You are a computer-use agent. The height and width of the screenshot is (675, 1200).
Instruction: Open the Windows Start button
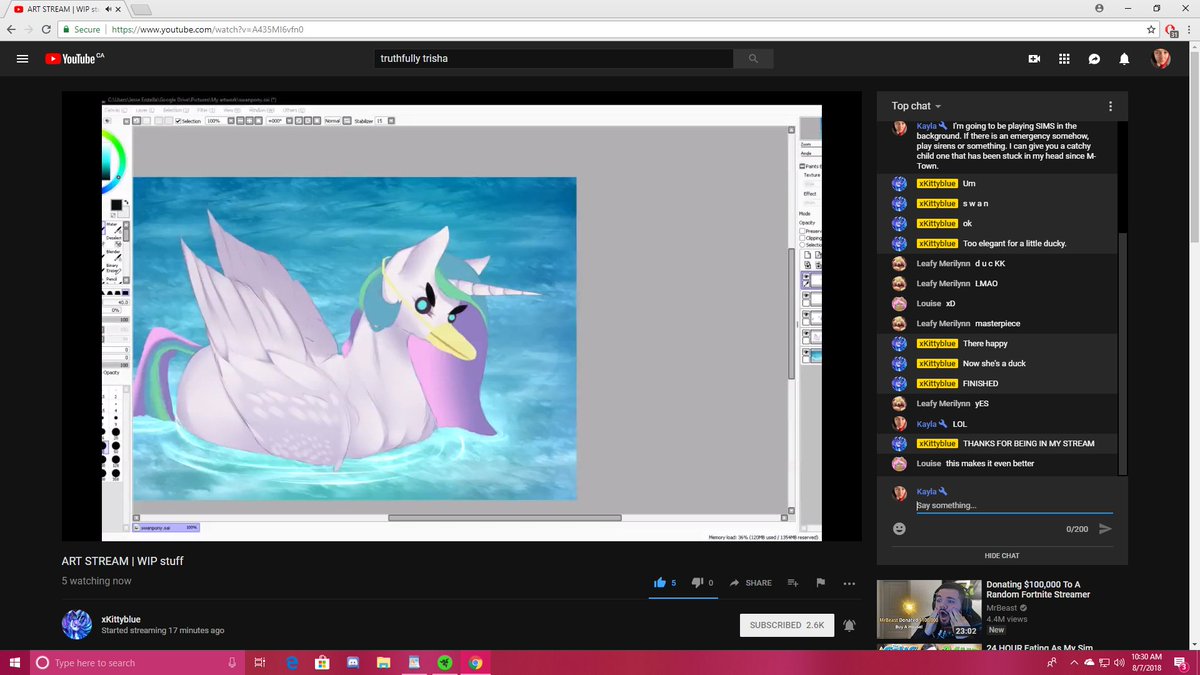click(x=14, y=662)
